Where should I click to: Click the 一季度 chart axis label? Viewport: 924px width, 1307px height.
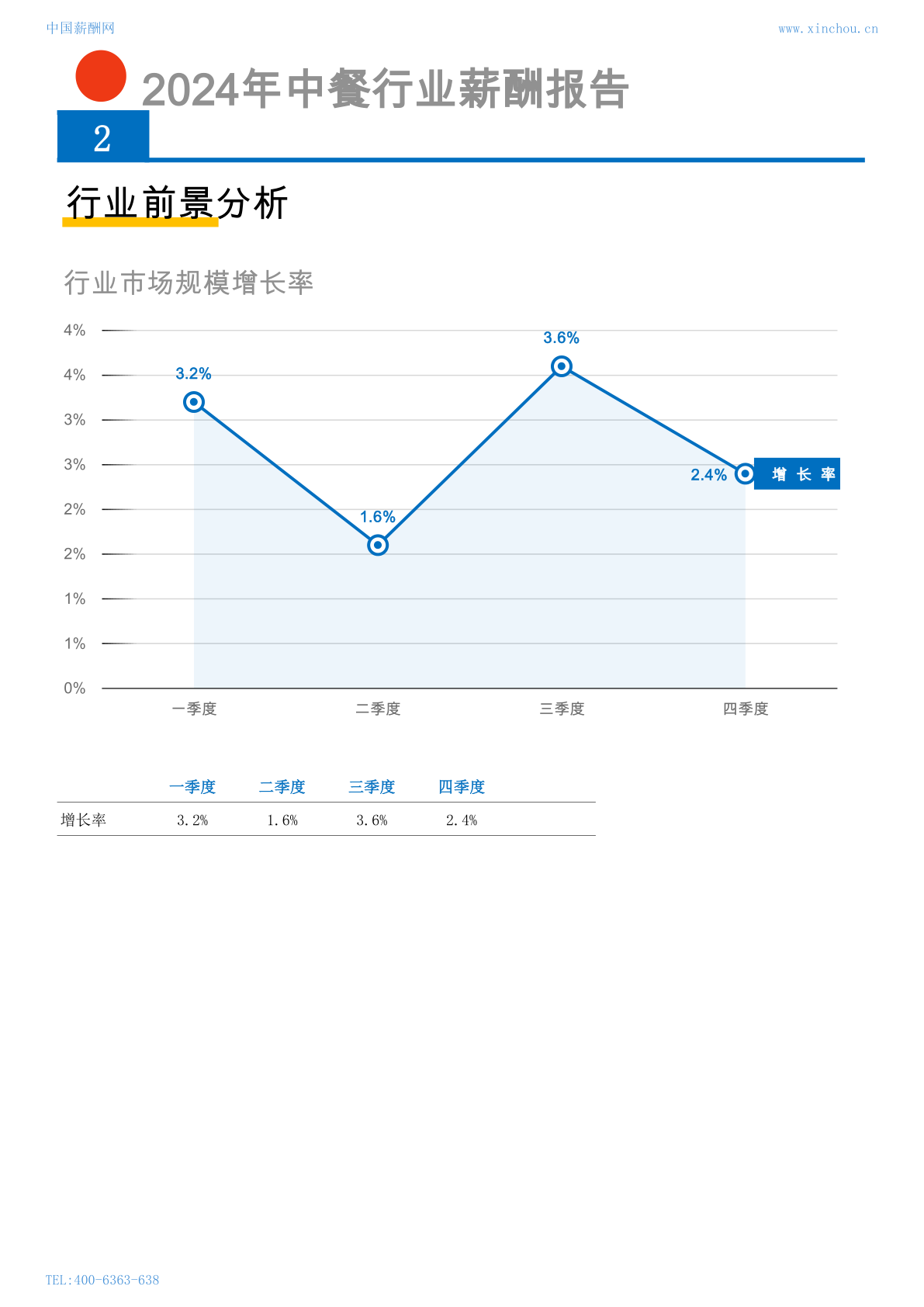(x=194, y=709)
